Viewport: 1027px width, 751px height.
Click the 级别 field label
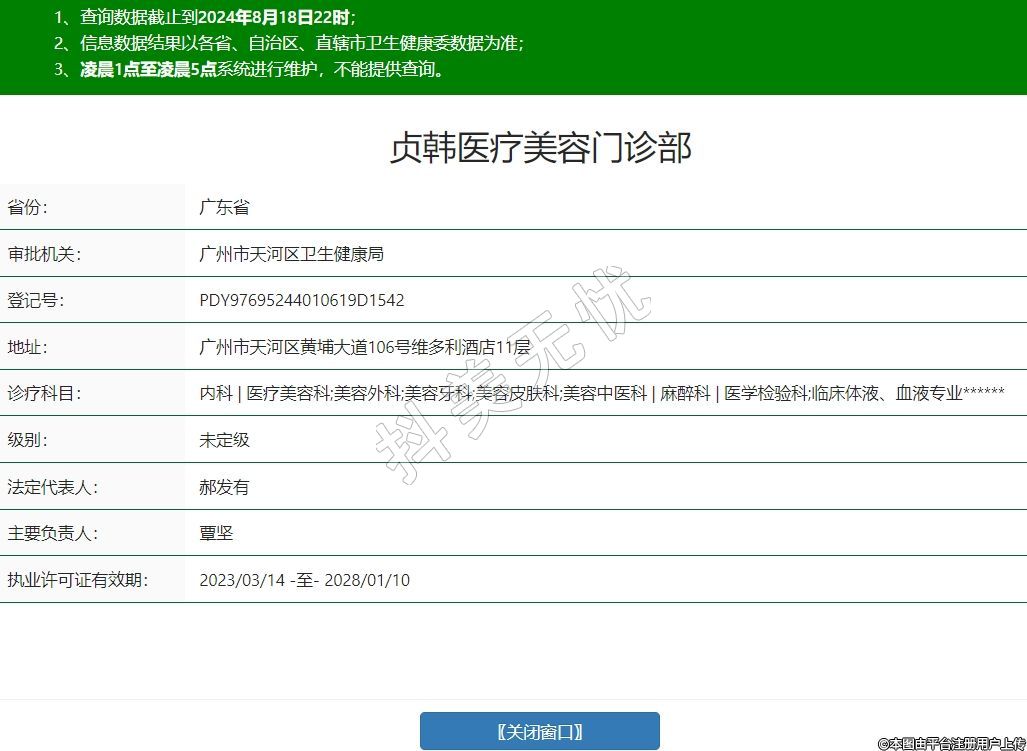28,439
